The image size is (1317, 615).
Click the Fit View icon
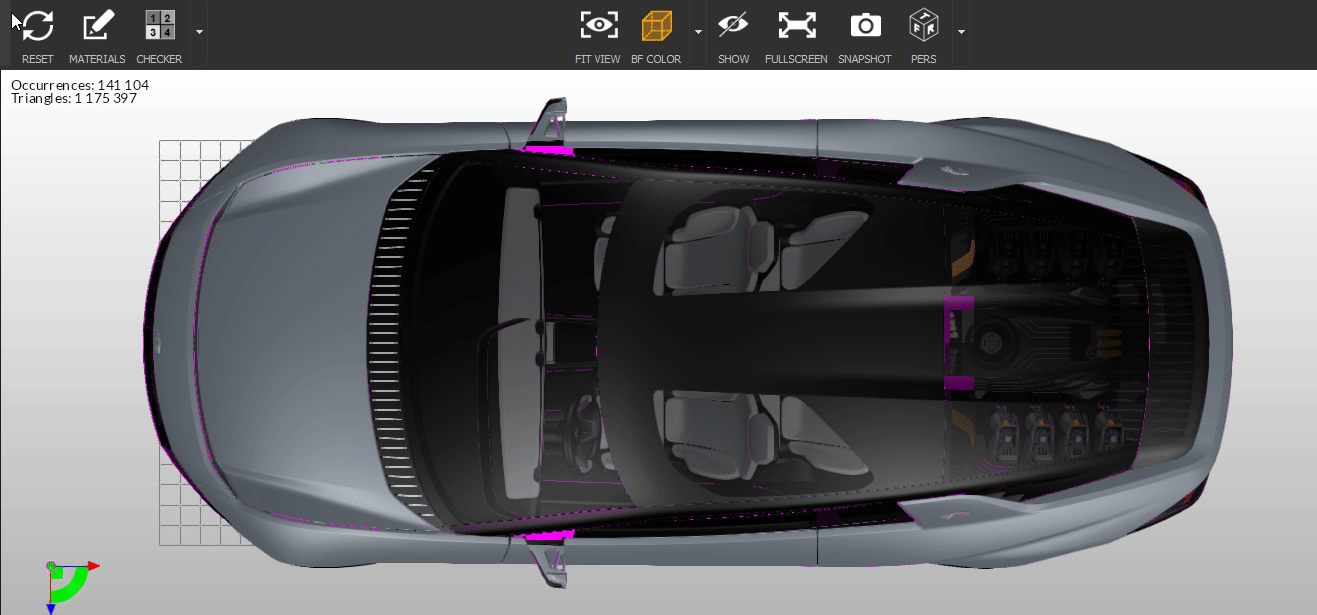pos(598,26)
